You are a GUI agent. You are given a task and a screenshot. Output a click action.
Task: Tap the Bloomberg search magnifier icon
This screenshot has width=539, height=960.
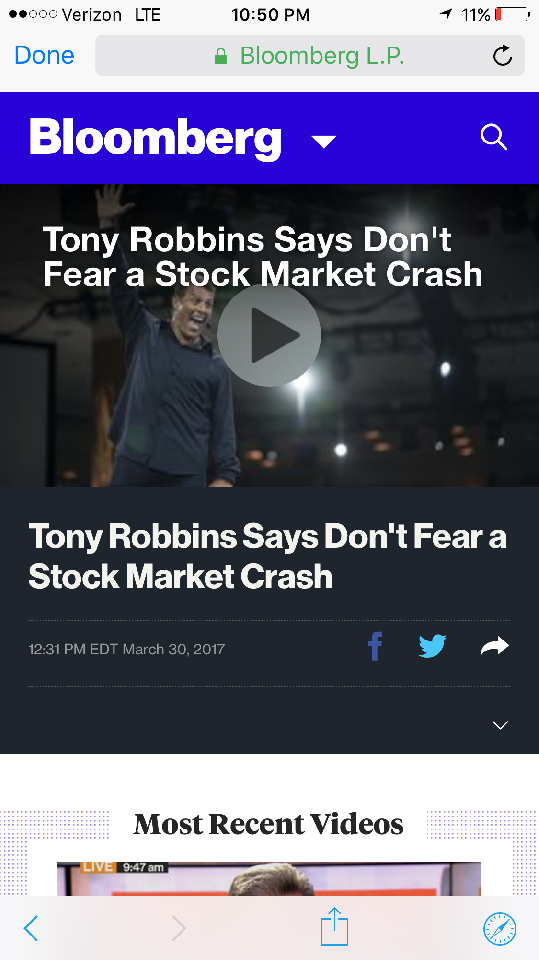coord(494,137)
